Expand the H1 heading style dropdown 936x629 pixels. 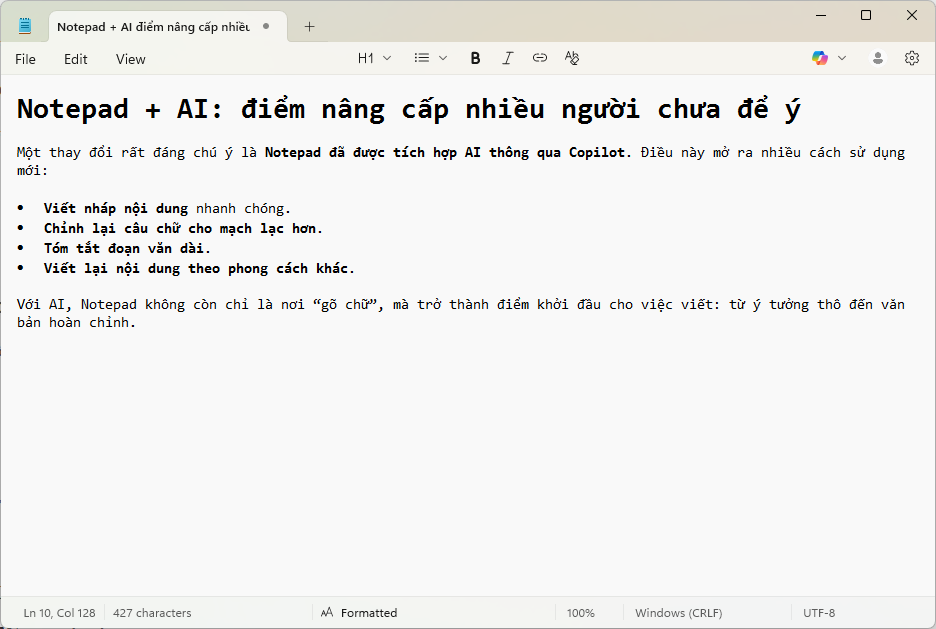(x=374, y=58)
